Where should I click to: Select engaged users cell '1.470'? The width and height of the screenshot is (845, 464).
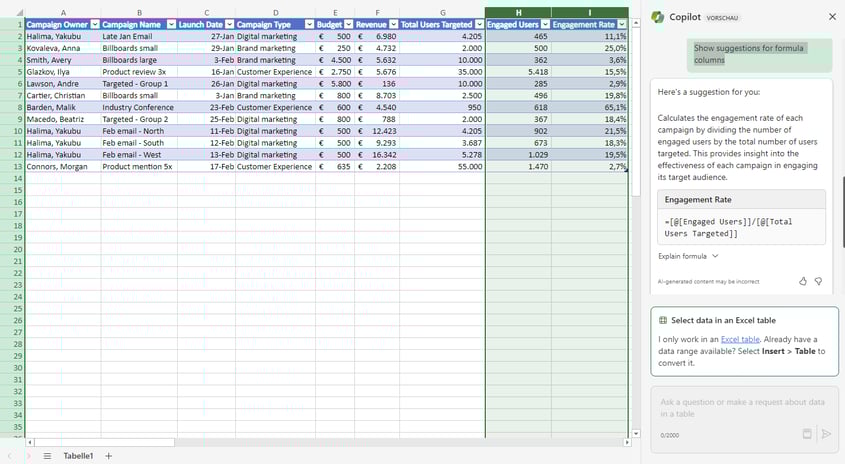518,167
